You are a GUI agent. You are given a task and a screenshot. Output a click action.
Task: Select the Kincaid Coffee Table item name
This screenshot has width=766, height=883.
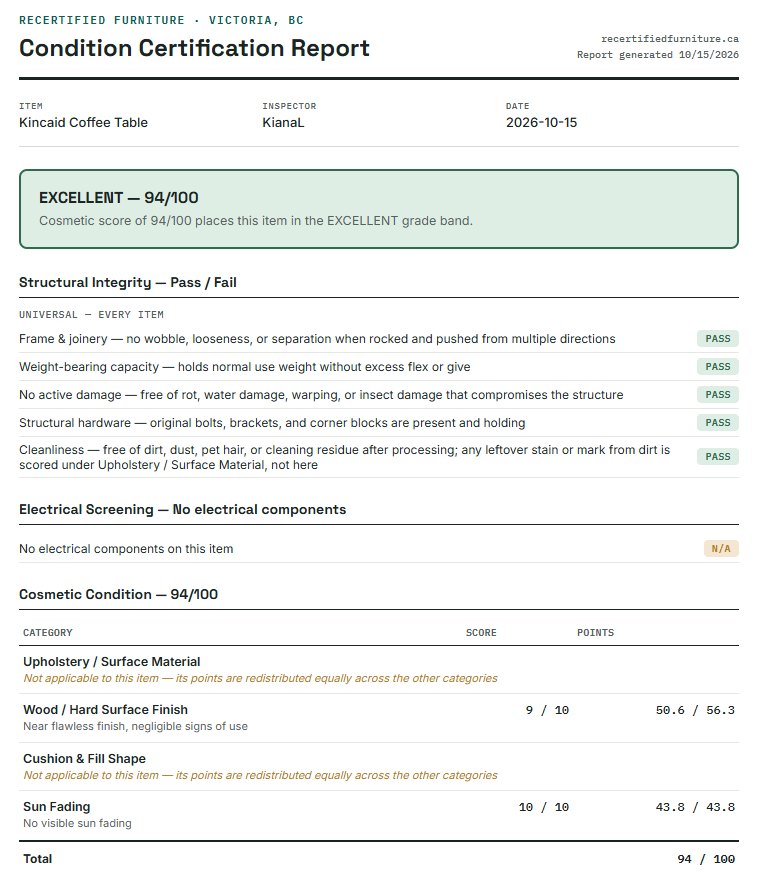pyautogui.click(x=83, y=123)
